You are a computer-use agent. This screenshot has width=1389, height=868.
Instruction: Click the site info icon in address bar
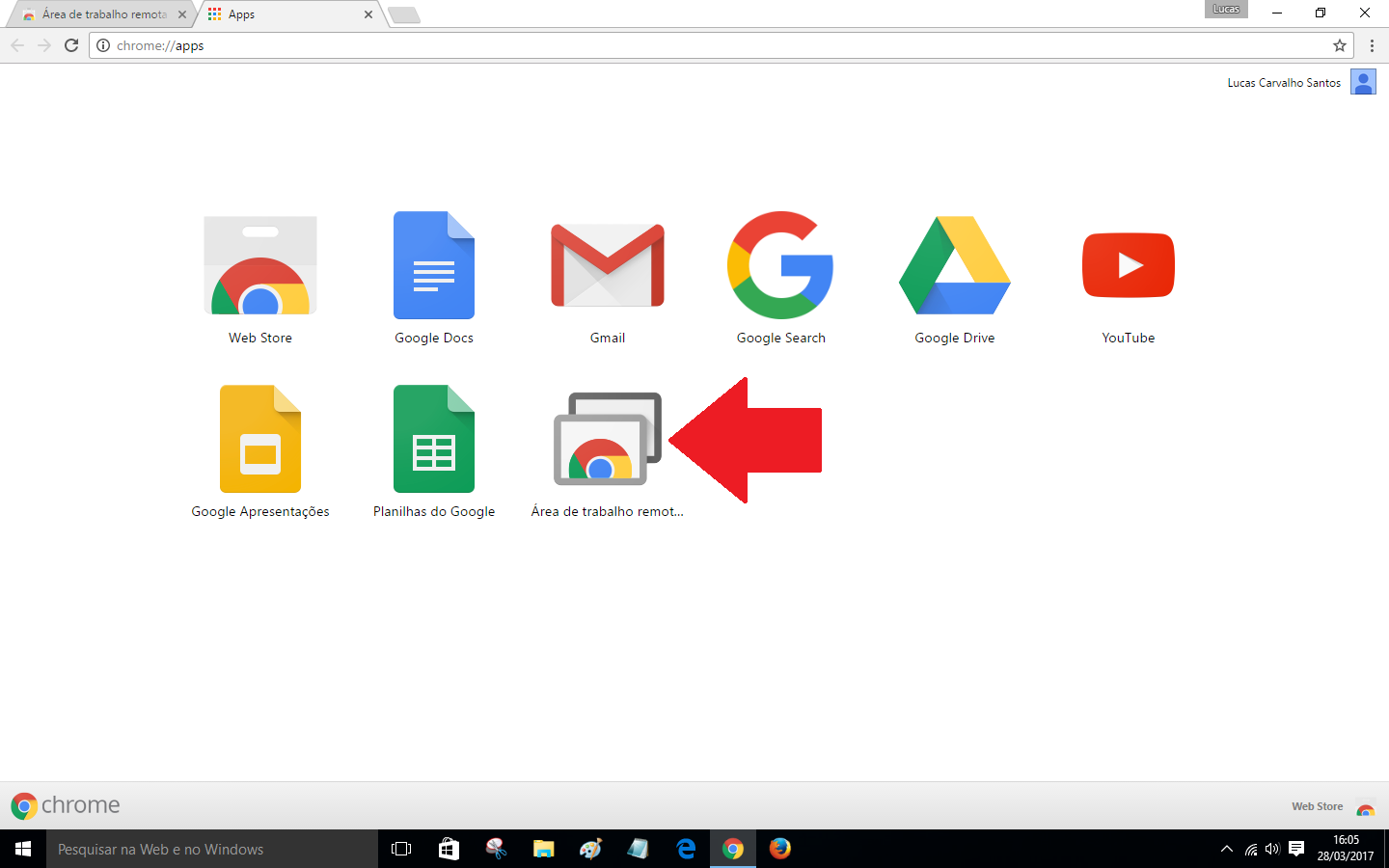pos(103,45)
